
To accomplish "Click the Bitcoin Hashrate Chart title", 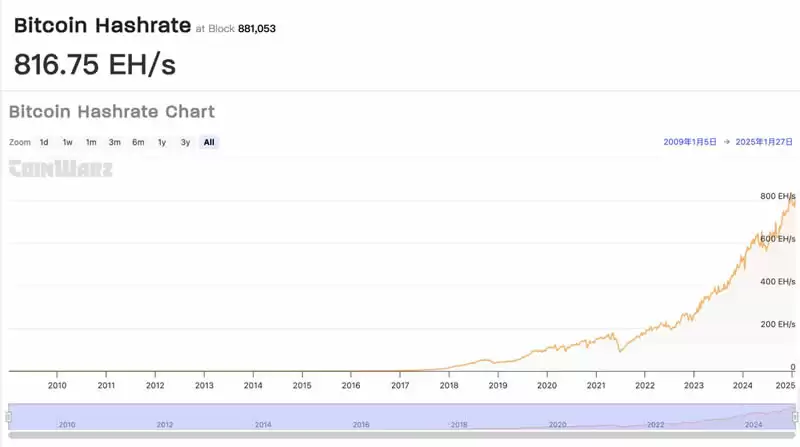I will coord(112,112).
